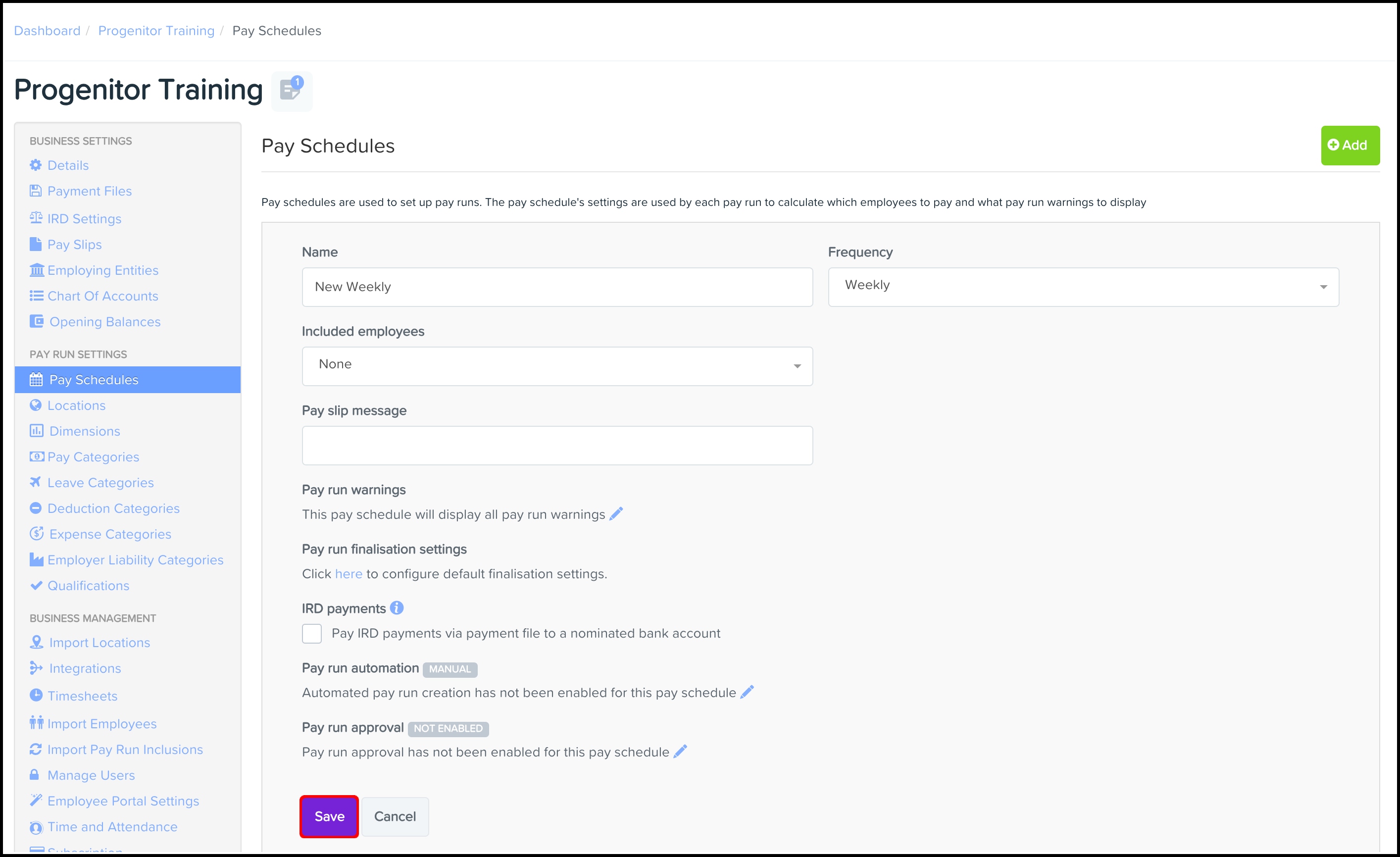Click into the Pay slip message field
The width and height of the screenshot is (1400, 857).
(557, 445)
